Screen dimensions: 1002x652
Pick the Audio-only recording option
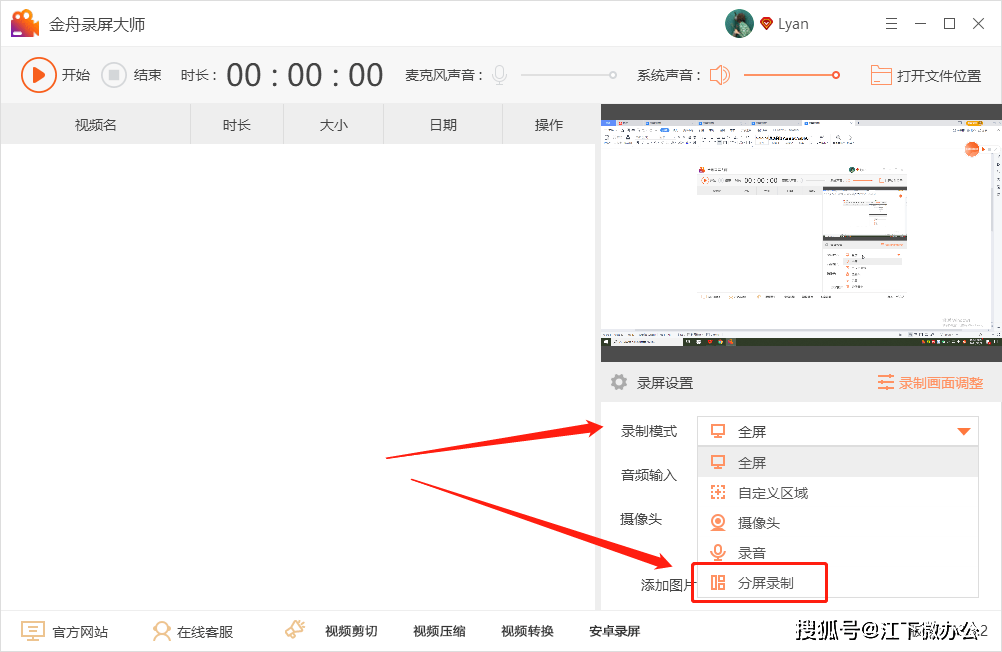[752, 553]
